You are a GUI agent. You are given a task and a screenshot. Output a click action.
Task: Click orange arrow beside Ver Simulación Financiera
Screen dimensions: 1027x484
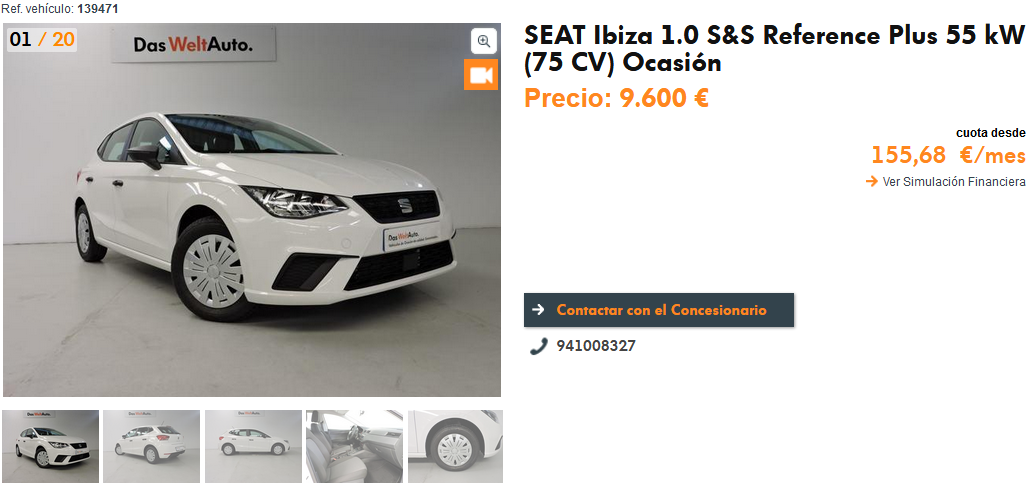click(872, 181)
